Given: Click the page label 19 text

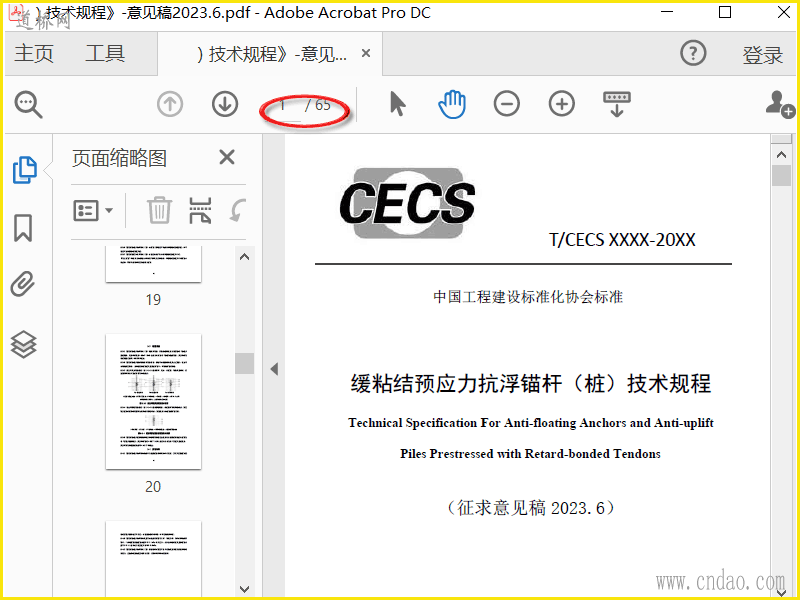Looking at the screenshot, I should click(153, 299).
